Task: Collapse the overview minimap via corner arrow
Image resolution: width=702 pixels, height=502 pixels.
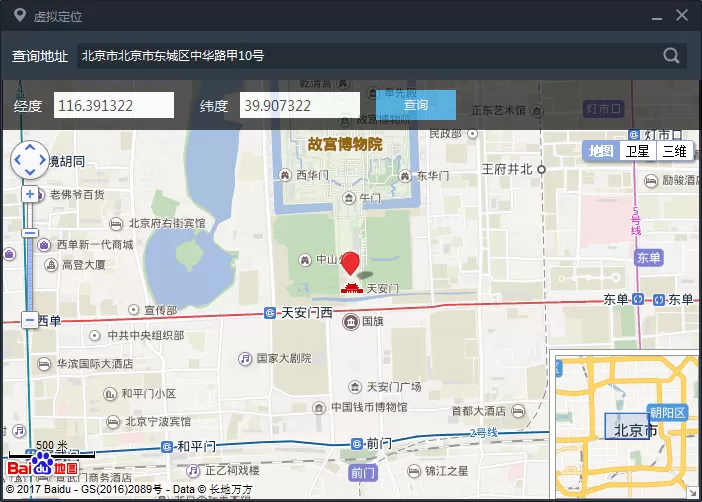Action: [x=692, y=492]
